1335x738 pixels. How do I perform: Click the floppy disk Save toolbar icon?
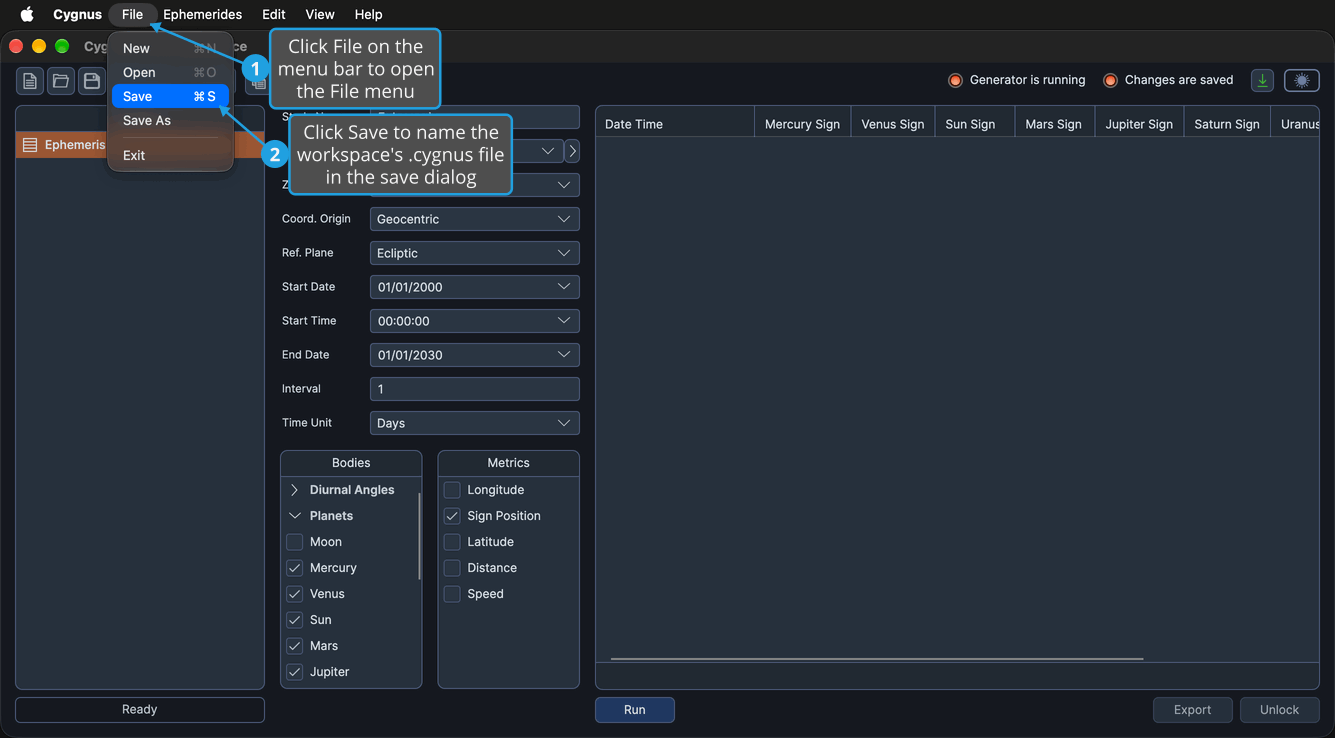[91, 81]
